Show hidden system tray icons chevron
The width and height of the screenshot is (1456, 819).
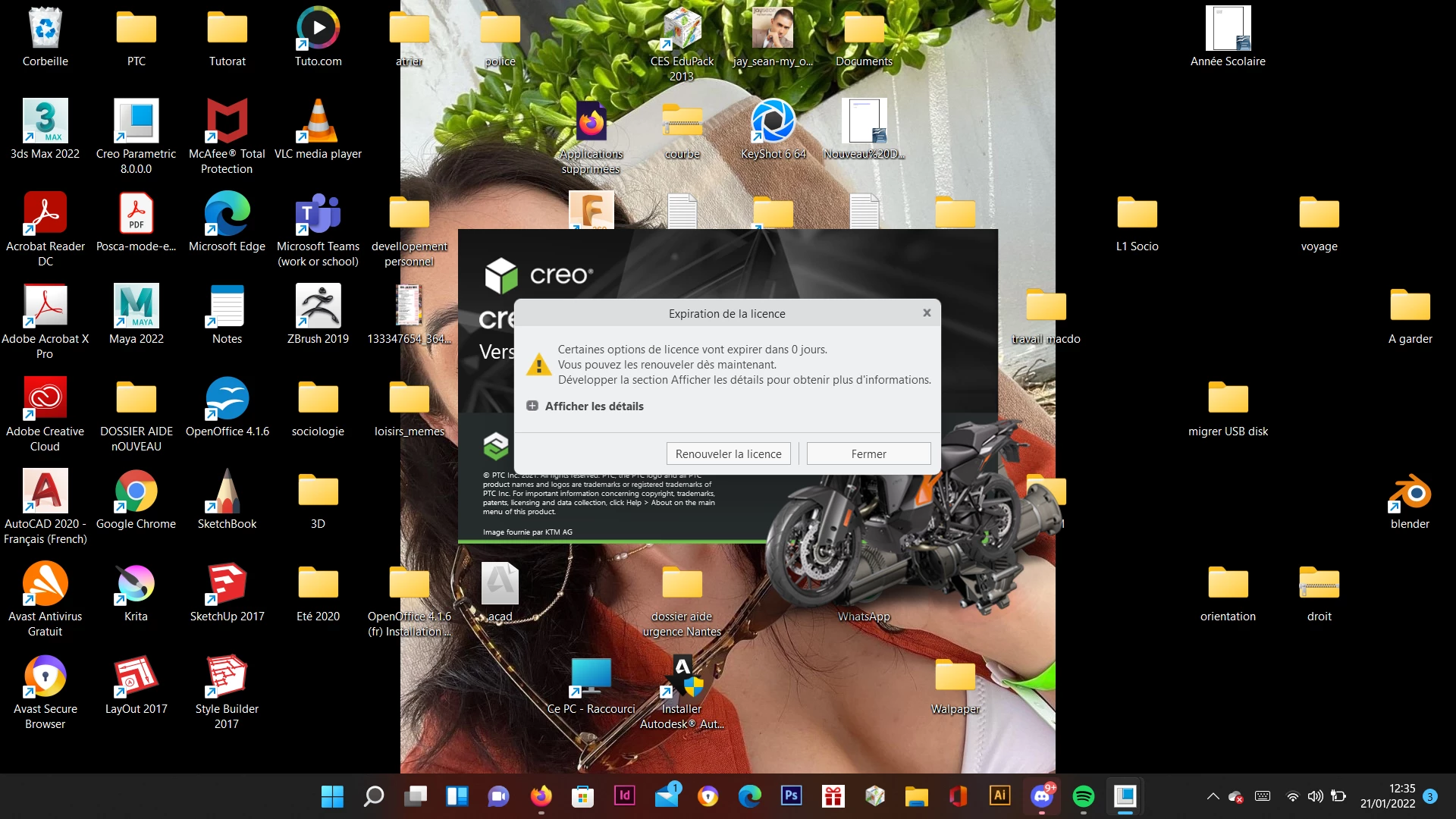[1213, 796]
